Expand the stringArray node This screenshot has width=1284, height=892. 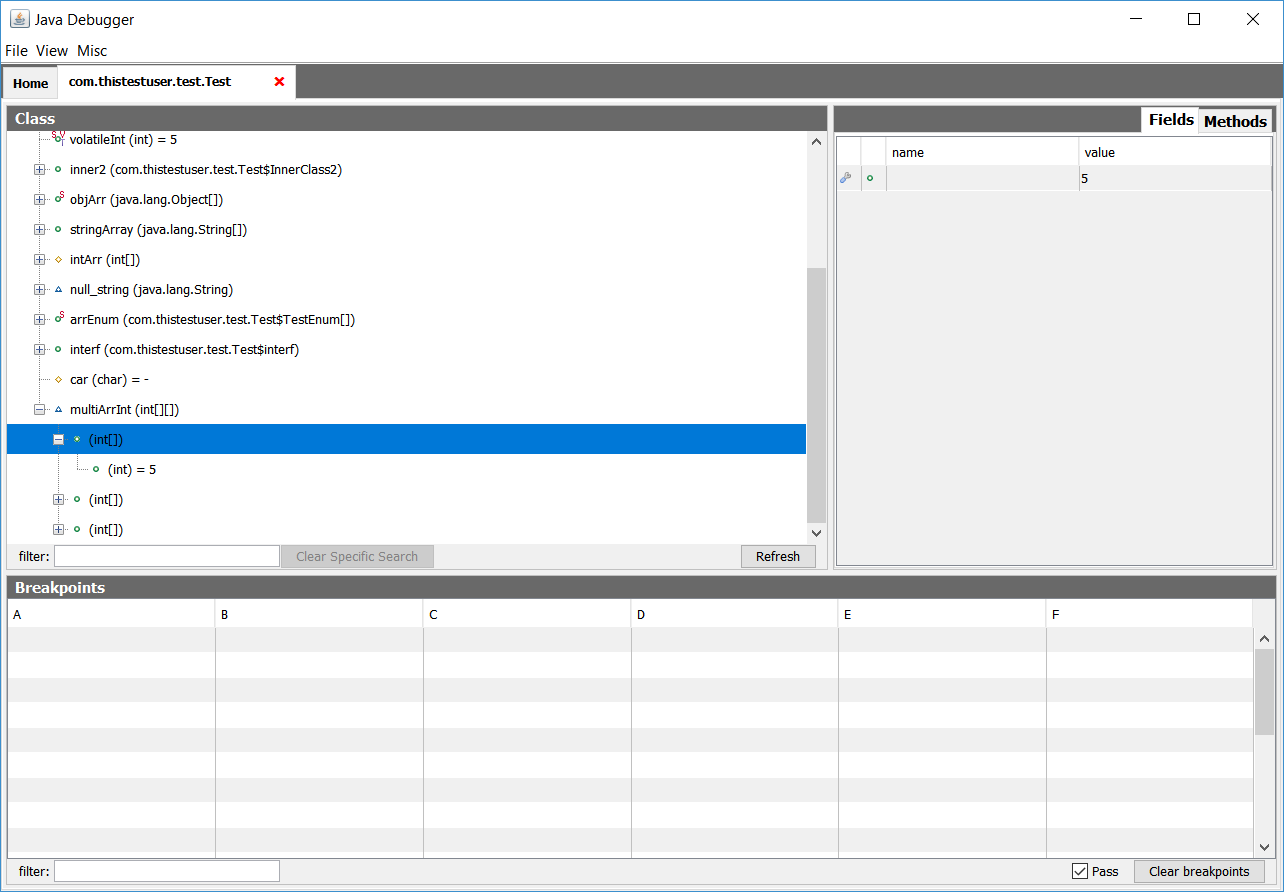pos(39,230)
